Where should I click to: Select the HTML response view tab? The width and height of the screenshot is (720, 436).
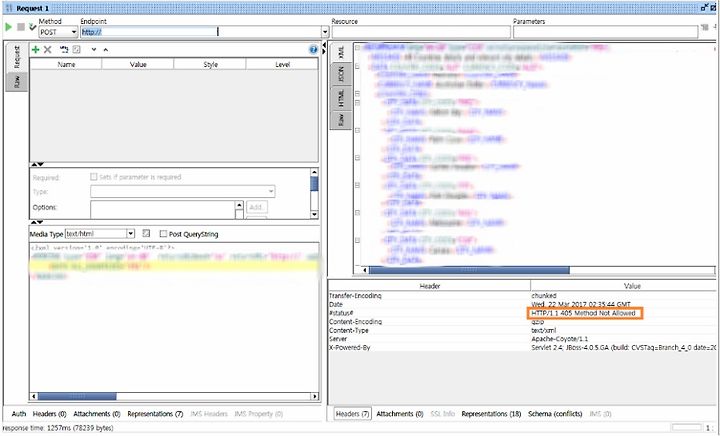(341, 98)
